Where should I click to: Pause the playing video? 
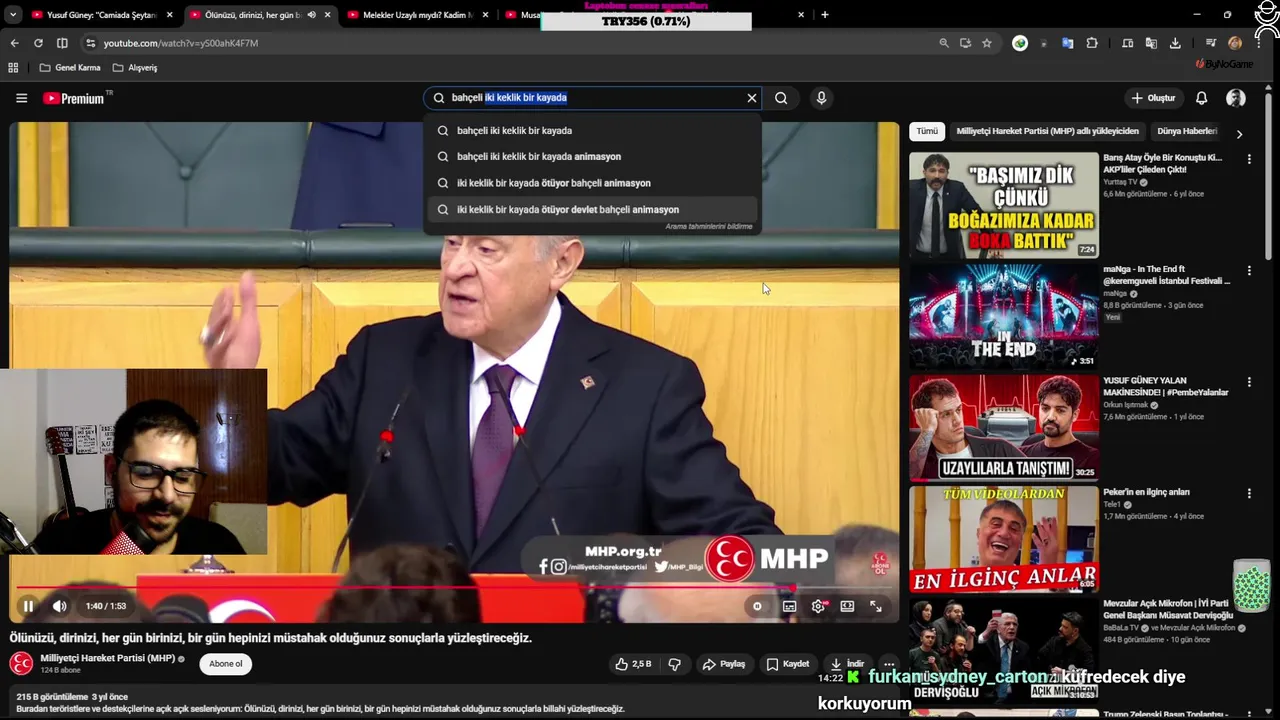click(x=29, y=606)
